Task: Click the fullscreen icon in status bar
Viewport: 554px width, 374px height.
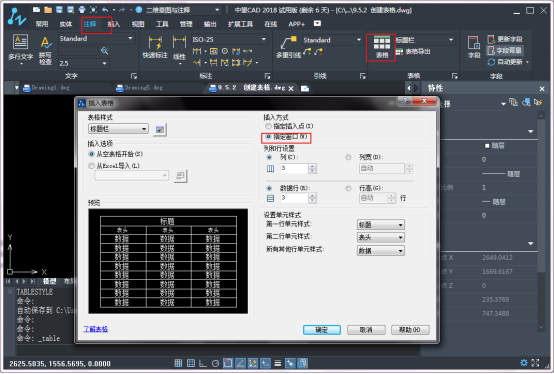Action: (535, 363)
